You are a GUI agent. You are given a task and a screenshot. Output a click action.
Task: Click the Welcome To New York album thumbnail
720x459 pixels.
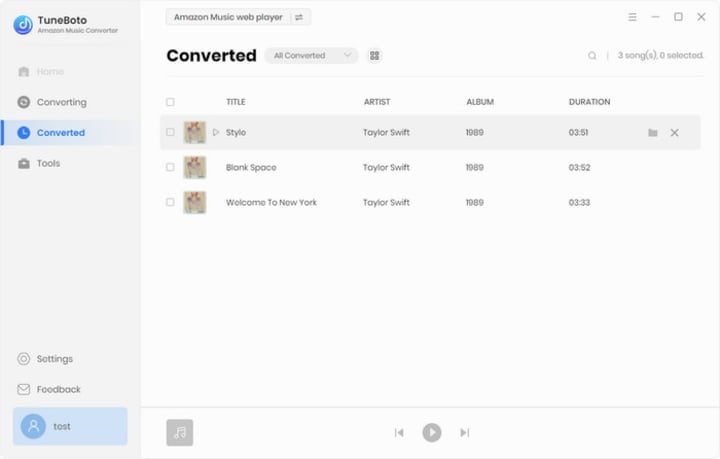(x=195, y=202)
